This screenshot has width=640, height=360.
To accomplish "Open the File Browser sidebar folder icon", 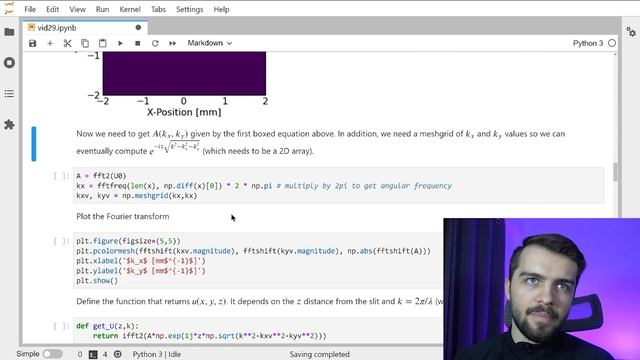I will coord(9,32).
